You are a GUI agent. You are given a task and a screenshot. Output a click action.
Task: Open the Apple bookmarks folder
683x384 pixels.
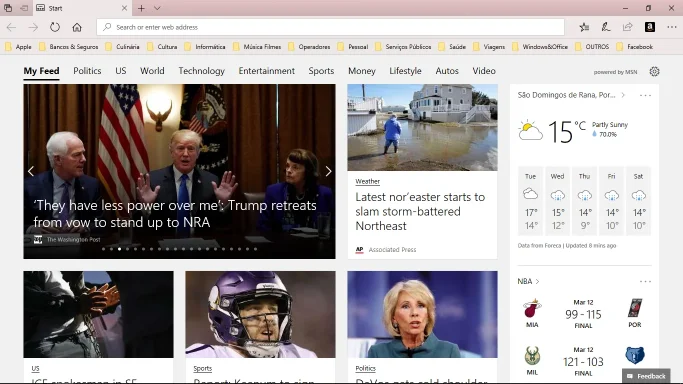(18, 47)
